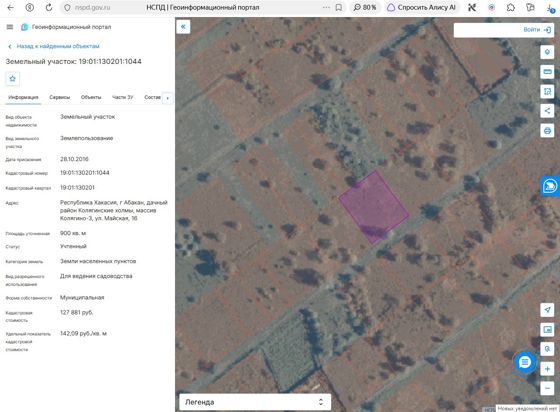Screen dimensions: 560x412
Task: Open the round blue chat bubble button
Action: (525, 362)
